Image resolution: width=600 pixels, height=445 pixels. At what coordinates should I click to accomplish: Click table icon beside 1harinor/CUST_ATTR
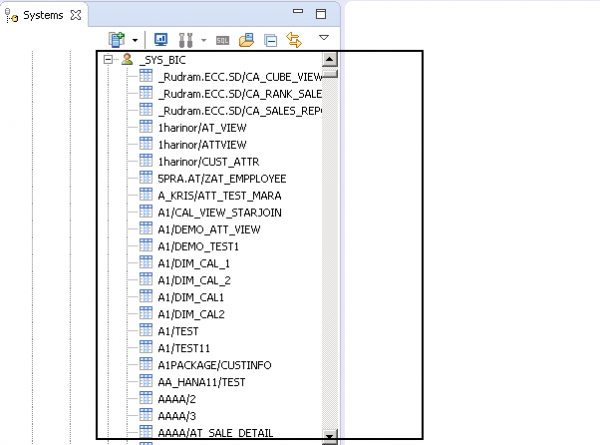pyautogui.click(x=146, y=160)
